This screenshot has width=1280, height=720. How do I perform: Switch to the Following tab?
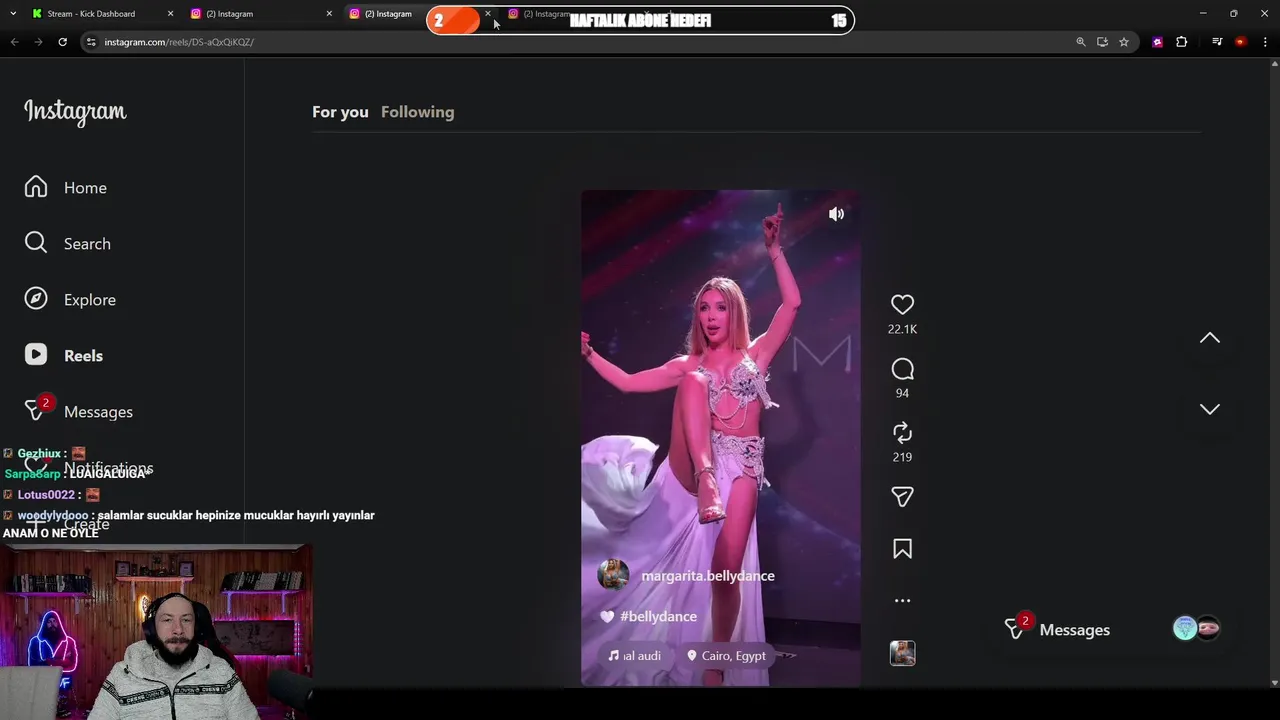(x=417, y=112)
